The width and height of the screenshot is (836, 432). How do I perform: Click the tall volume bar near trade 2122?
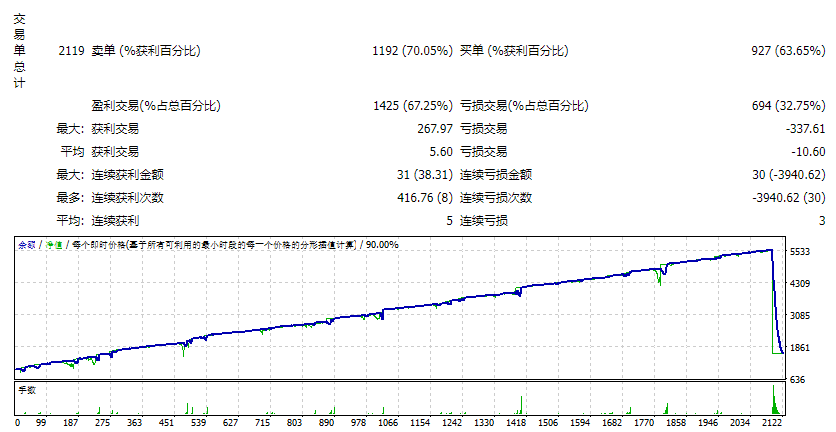click(774, 399)
